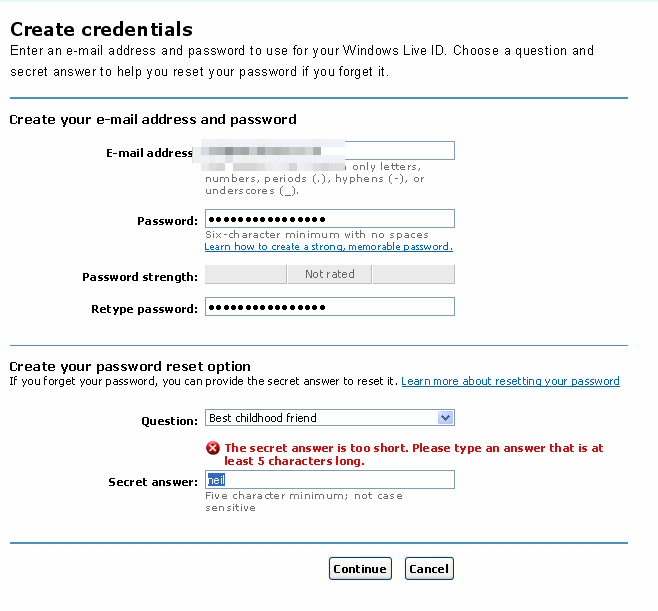Open the "Best childhood friend" question selector
Image resolution: width=658 pixels, height=611 pixels.
[322, 418]
